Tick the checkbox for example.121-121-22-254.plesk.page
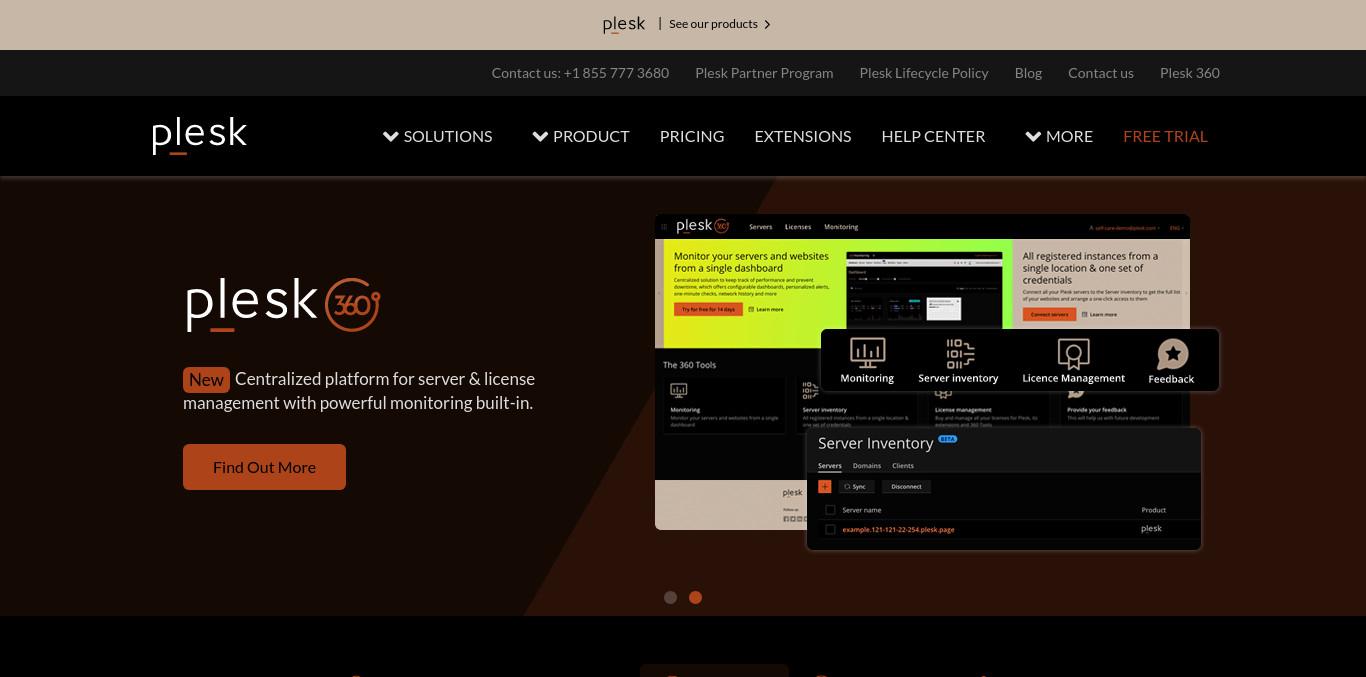The width and height of the screenshot is (1366, 677). click(830, 529)
